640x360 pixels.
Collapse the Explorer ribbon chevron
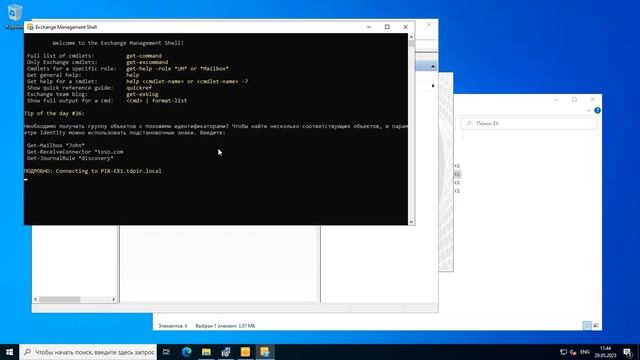(x=588, y=111)
